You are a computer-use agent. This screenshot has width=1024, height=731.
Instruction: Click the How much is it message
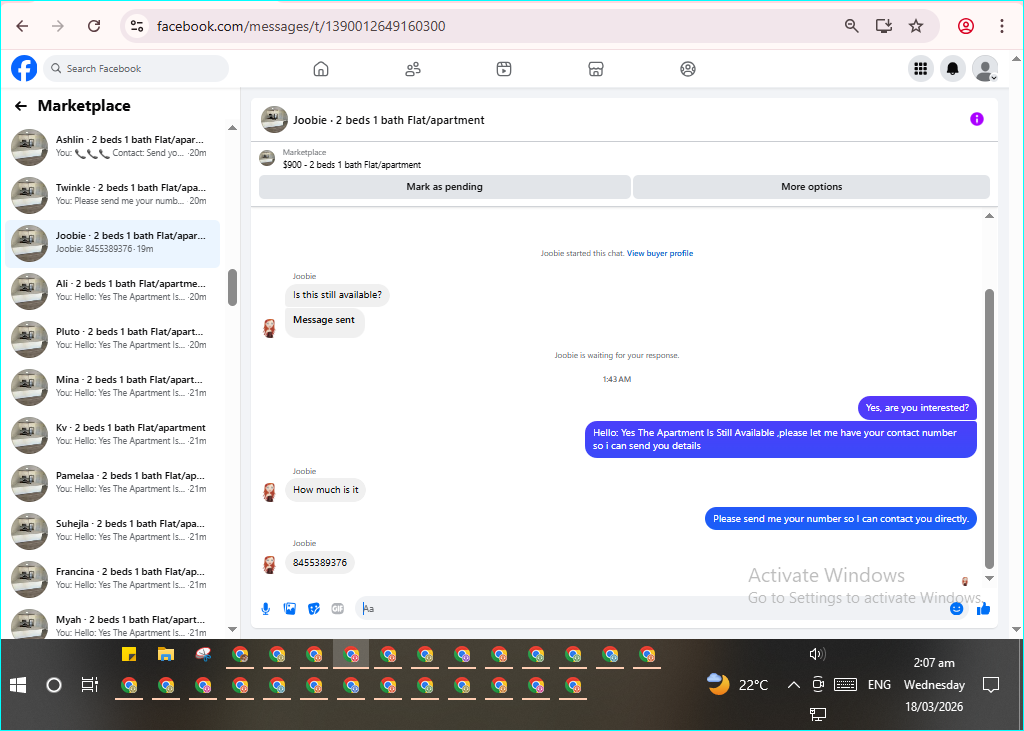(325, 490)
